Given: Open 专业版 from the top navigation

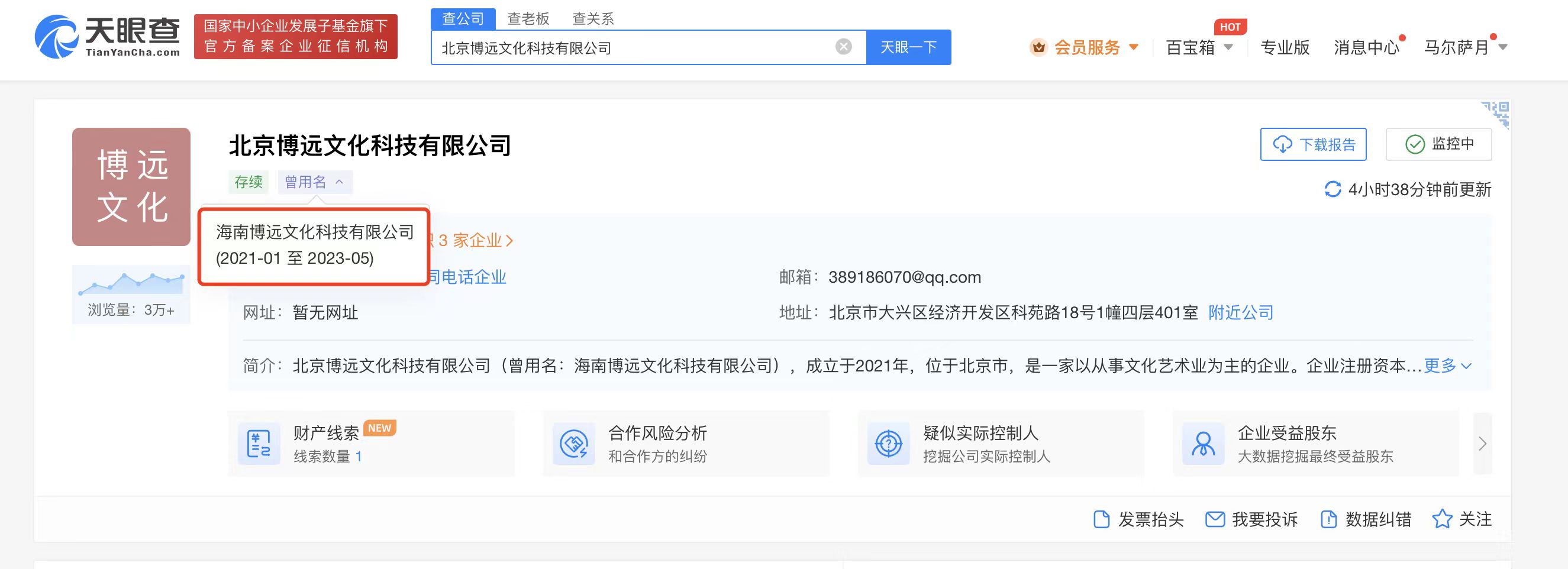Looking at the screenshot, I should pos(1285,47).
